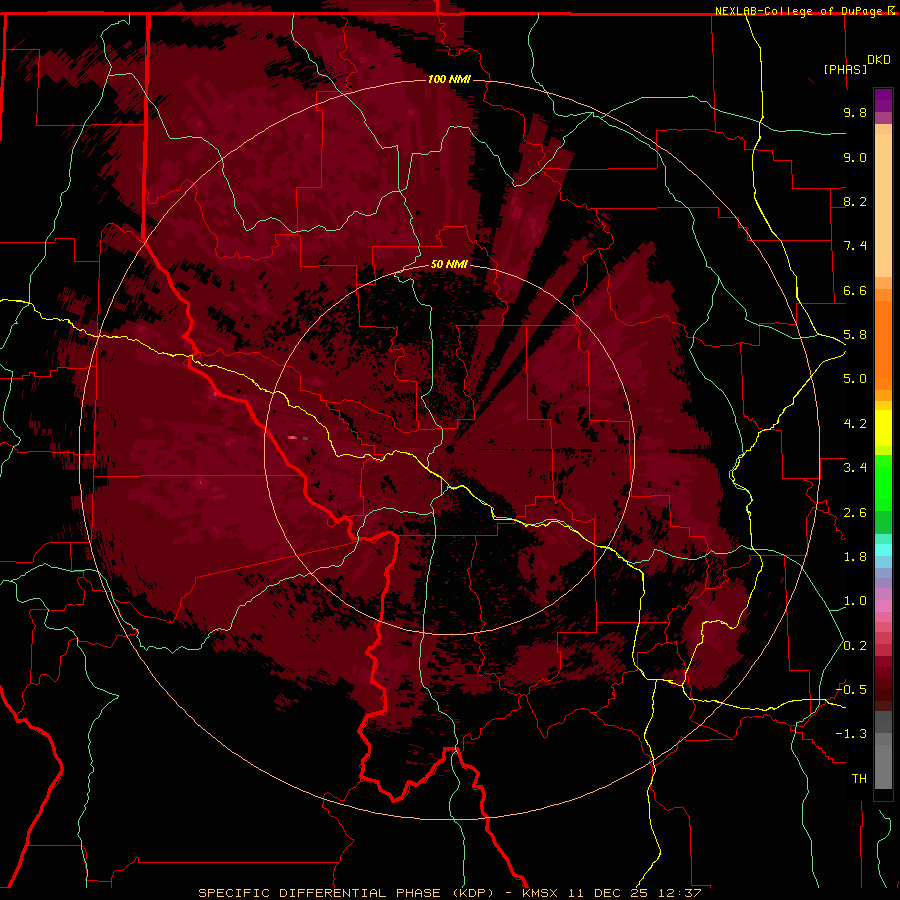Click the 1.0 color scale value
The height and width of the screenshot is (900, 900).
[x=855, y=602]
